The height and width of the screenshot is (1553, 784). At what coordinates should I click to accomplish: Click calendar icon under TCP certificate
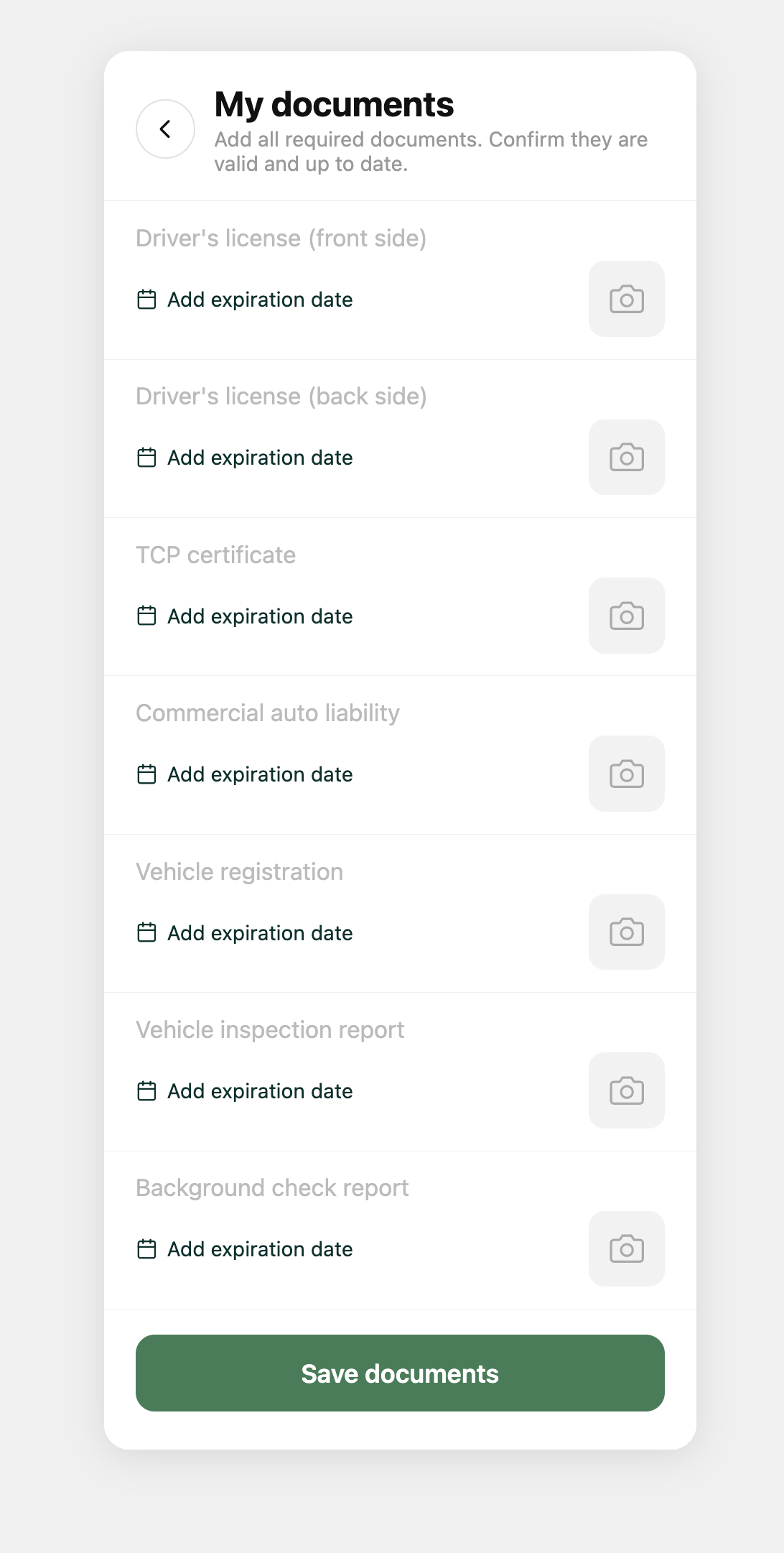[x=146, y=616]
